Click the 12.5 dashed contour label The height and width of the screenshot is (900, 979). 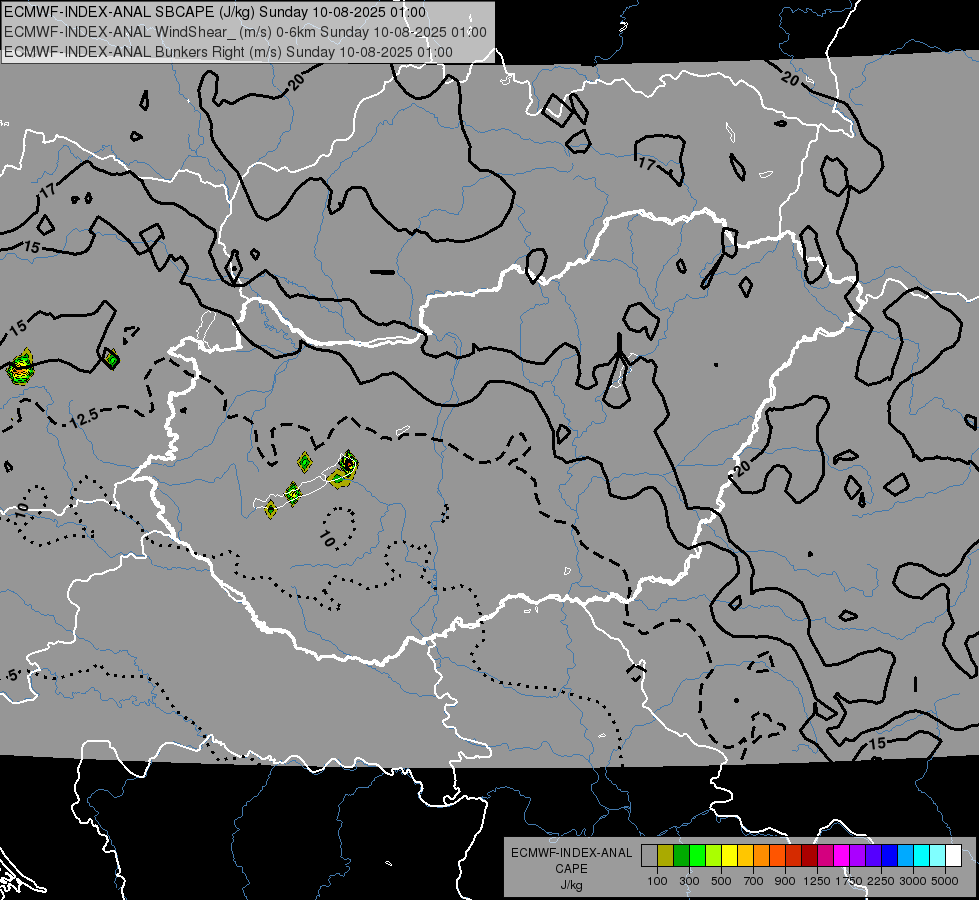click(x=84, y=417)
